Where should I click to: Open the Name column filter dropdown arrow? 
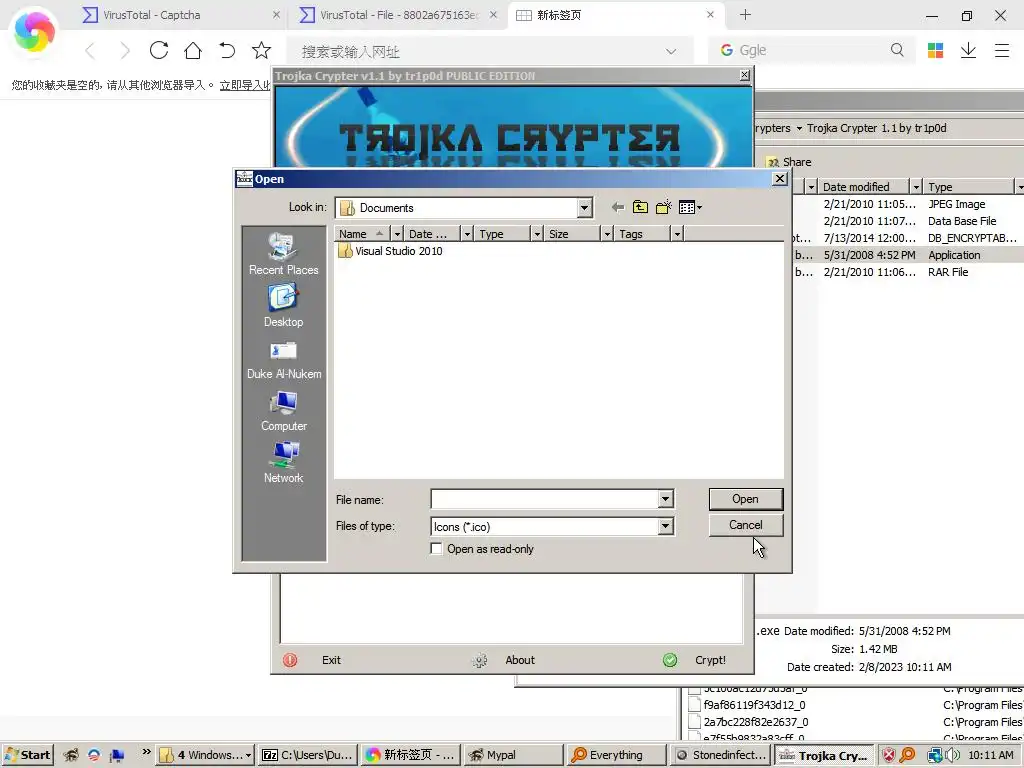coord(396,234)
